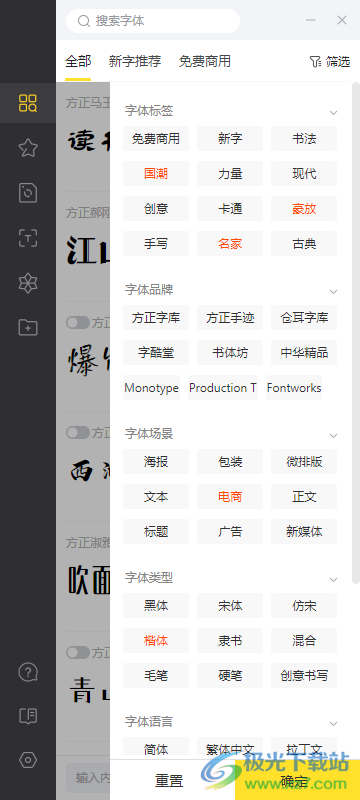The height and width of the screenshot is (800, 360).
Task: Deselect the 豪放 tag chip
Action: click(x=304, y=209)
